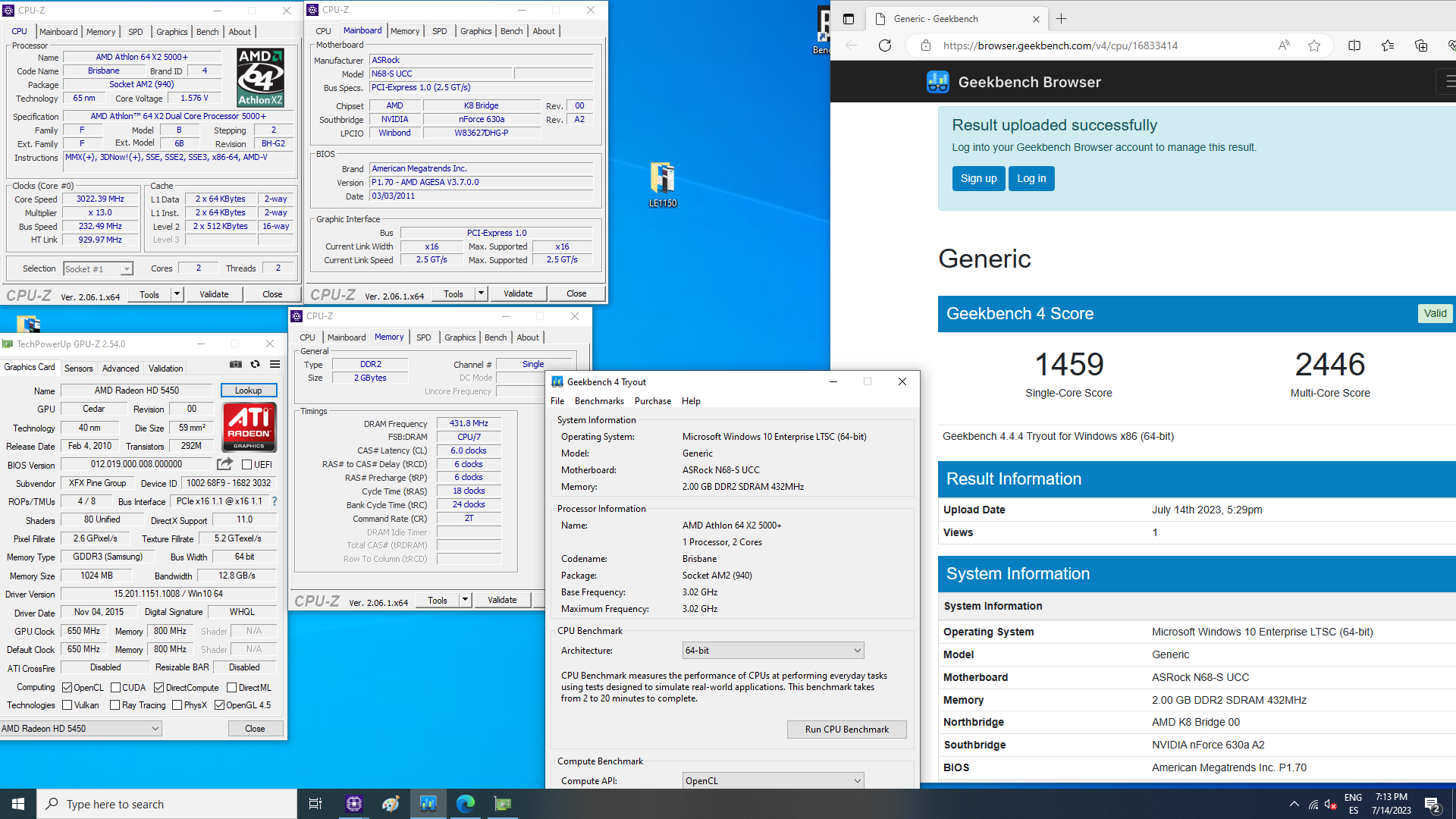
Task: Click the CPU-Z taskbar icon
Action: [x=354, y=804]
